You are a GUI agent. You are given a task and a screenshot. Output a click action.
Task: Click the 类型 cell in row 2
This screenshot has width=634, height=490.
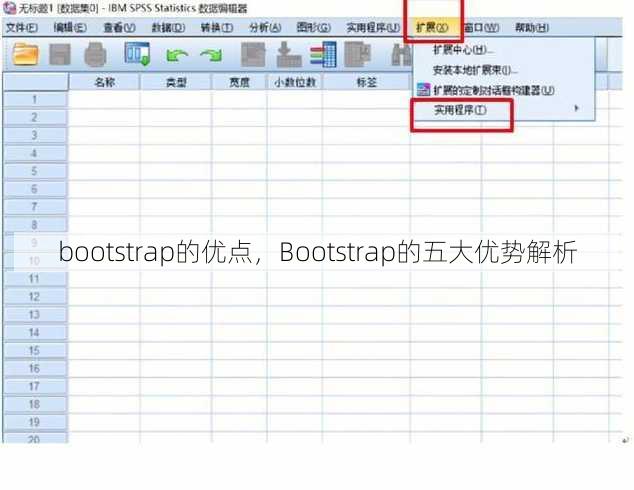176,117
